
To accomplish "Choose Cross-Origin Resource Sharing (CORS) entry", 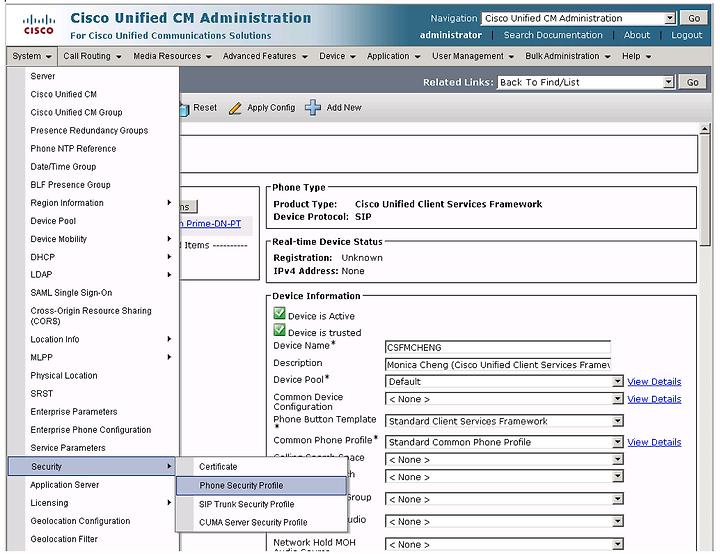I will click(91, 316).
